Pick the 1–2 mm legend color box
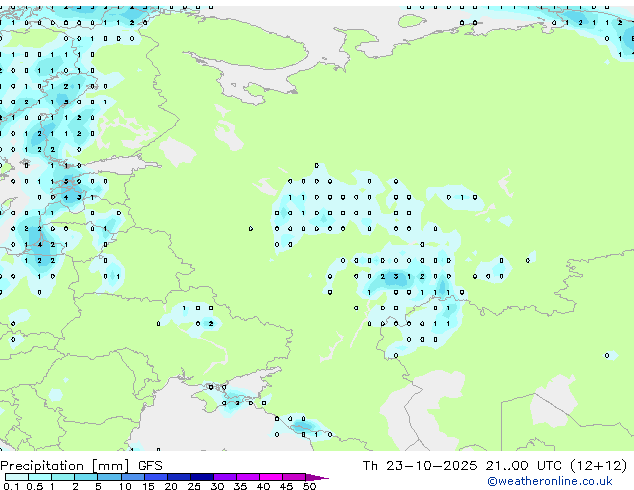Viewport: 634px width, 490px height. coord(63,477)
